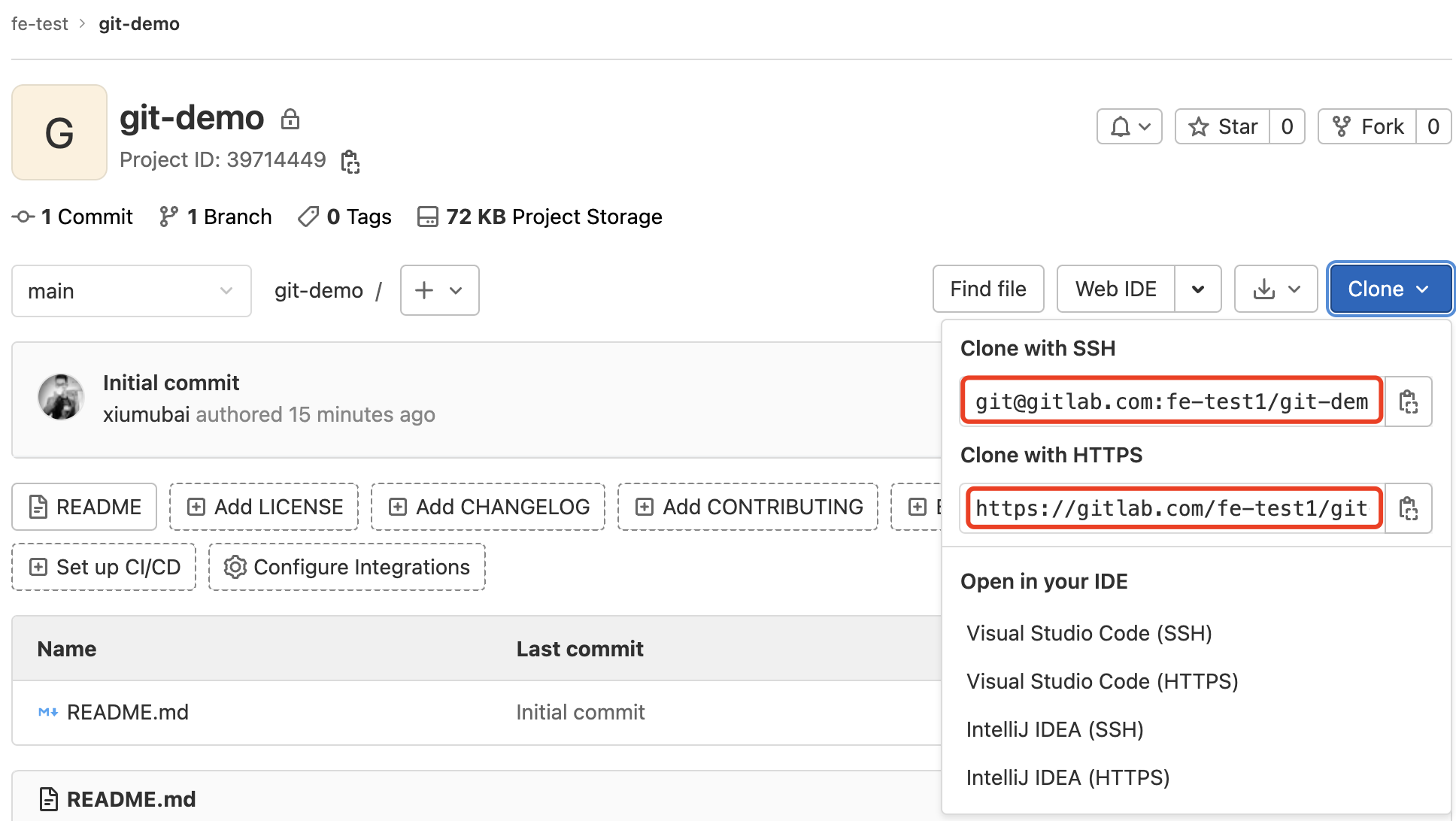Click xiumubai's avatar image

[x=61, y=397]
